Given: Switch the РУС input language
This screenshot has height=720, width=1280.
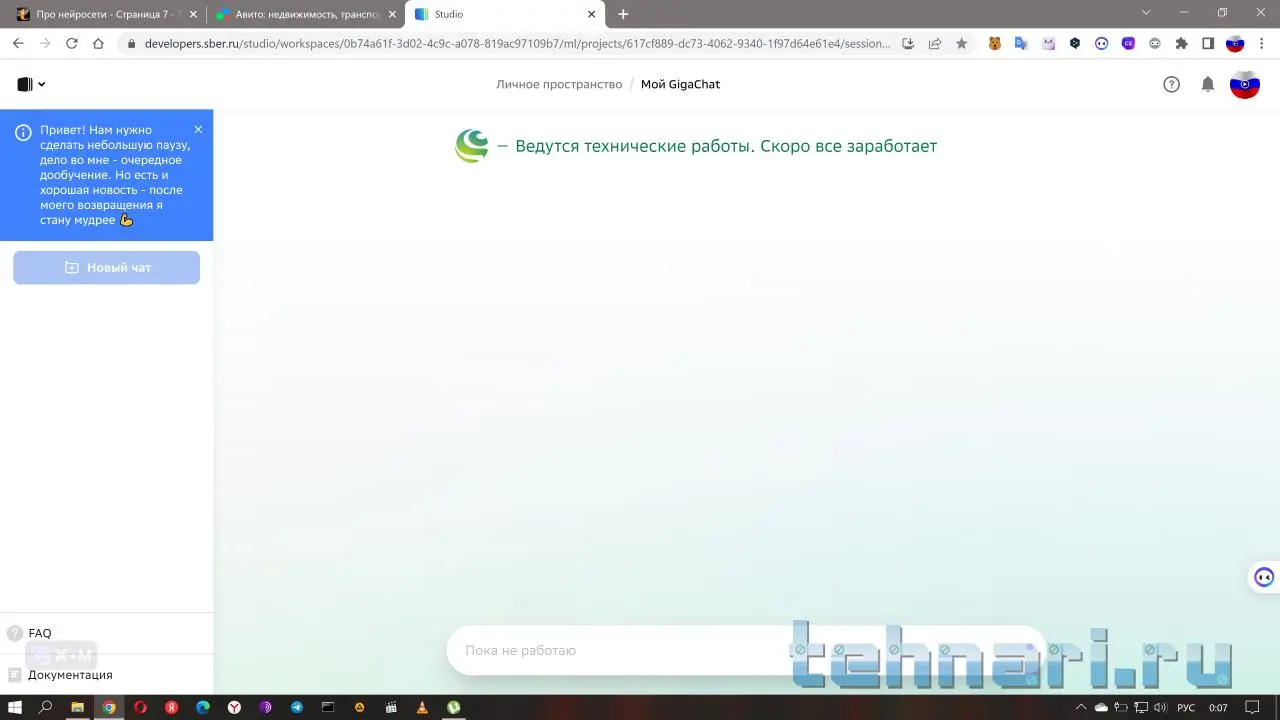Looking at the screenshot, I should point(1186,707).
